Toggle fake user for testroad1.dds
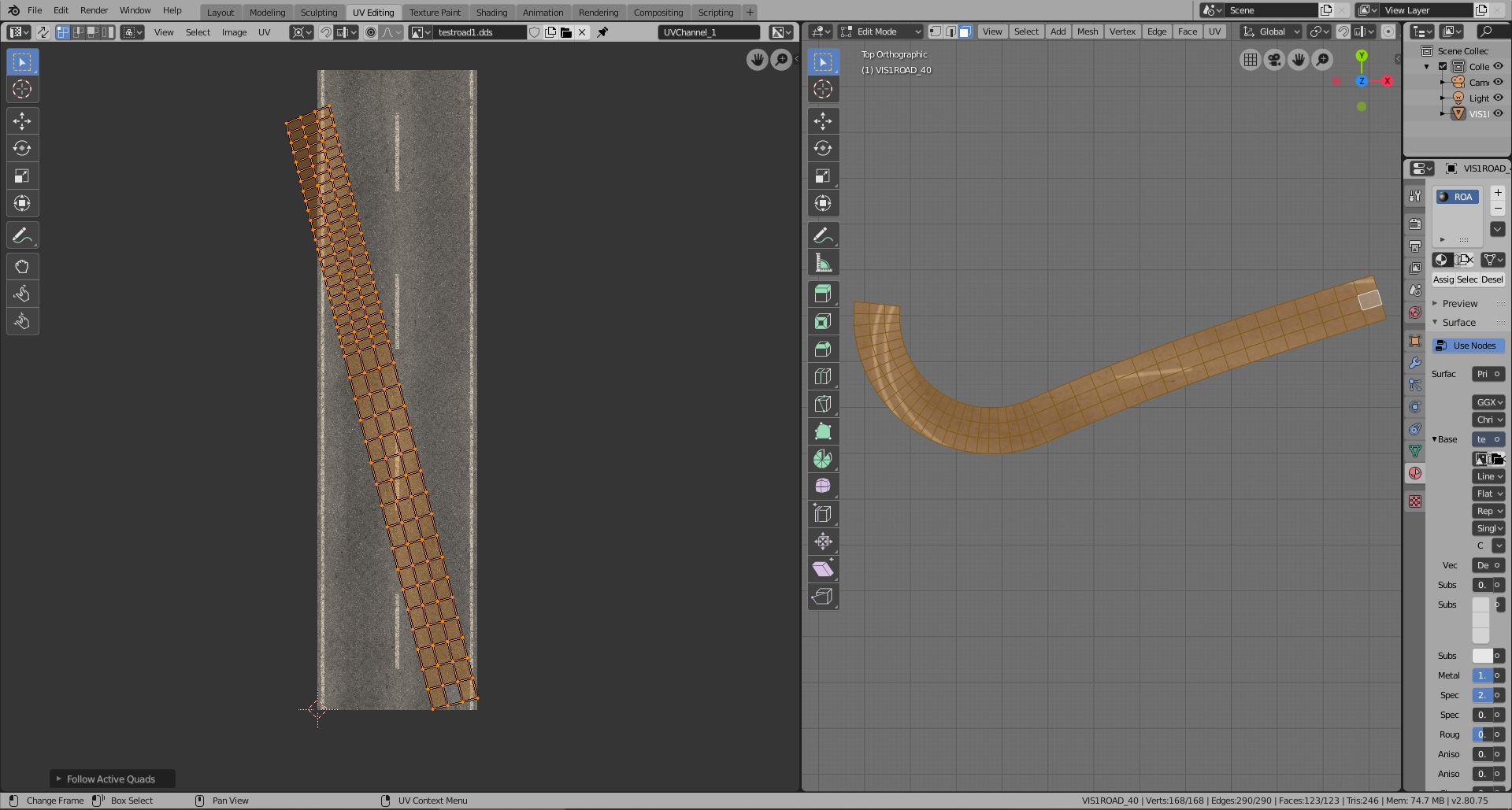The width and height of the screenshot is (1512, 810). pyautogui.click(x=534, y=32)
